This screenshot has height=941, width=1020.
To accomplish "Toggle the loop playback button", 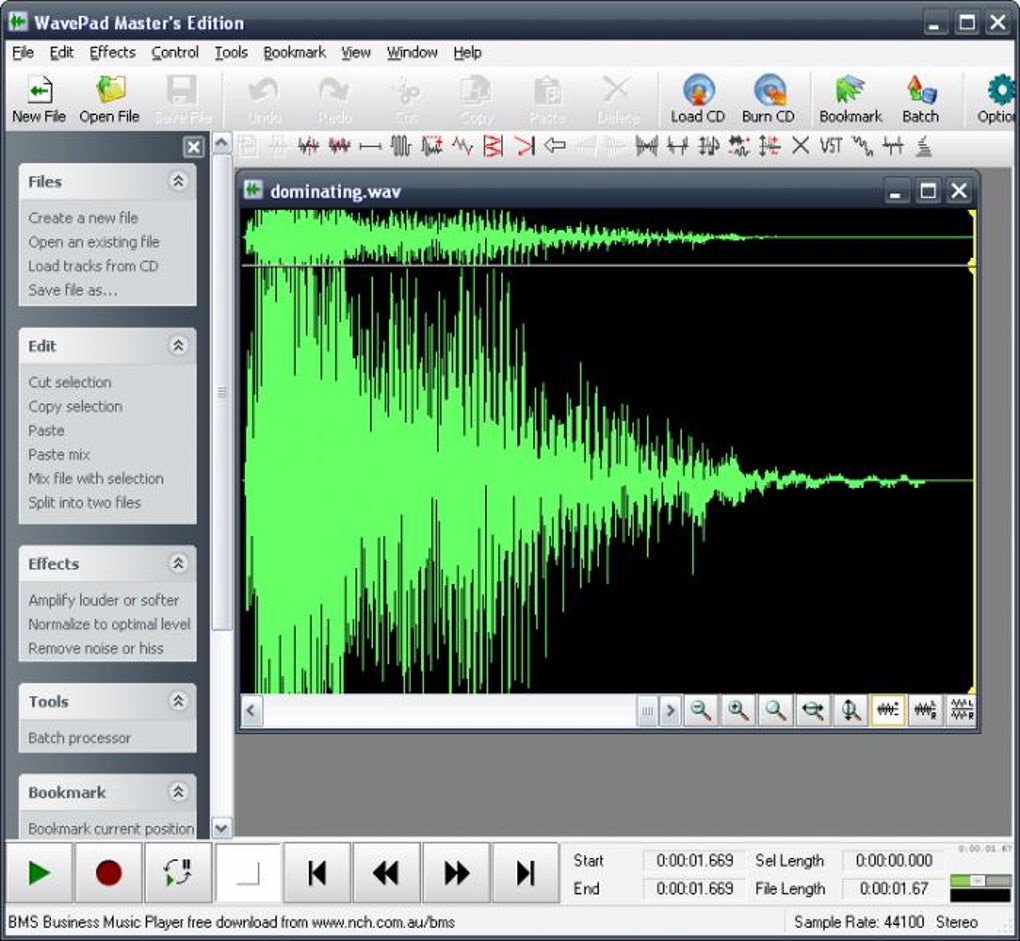I will (x=177, y=873).
